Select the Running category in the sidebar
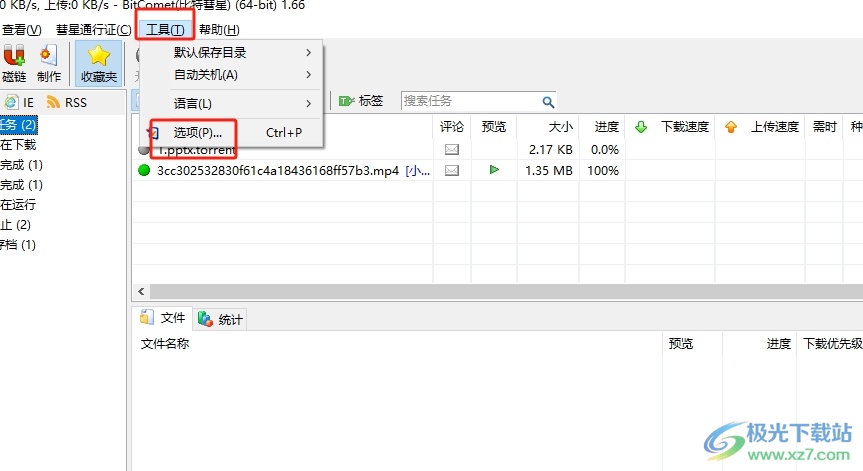Viewport: 863px width, 471px height. (x=18, y=205)
